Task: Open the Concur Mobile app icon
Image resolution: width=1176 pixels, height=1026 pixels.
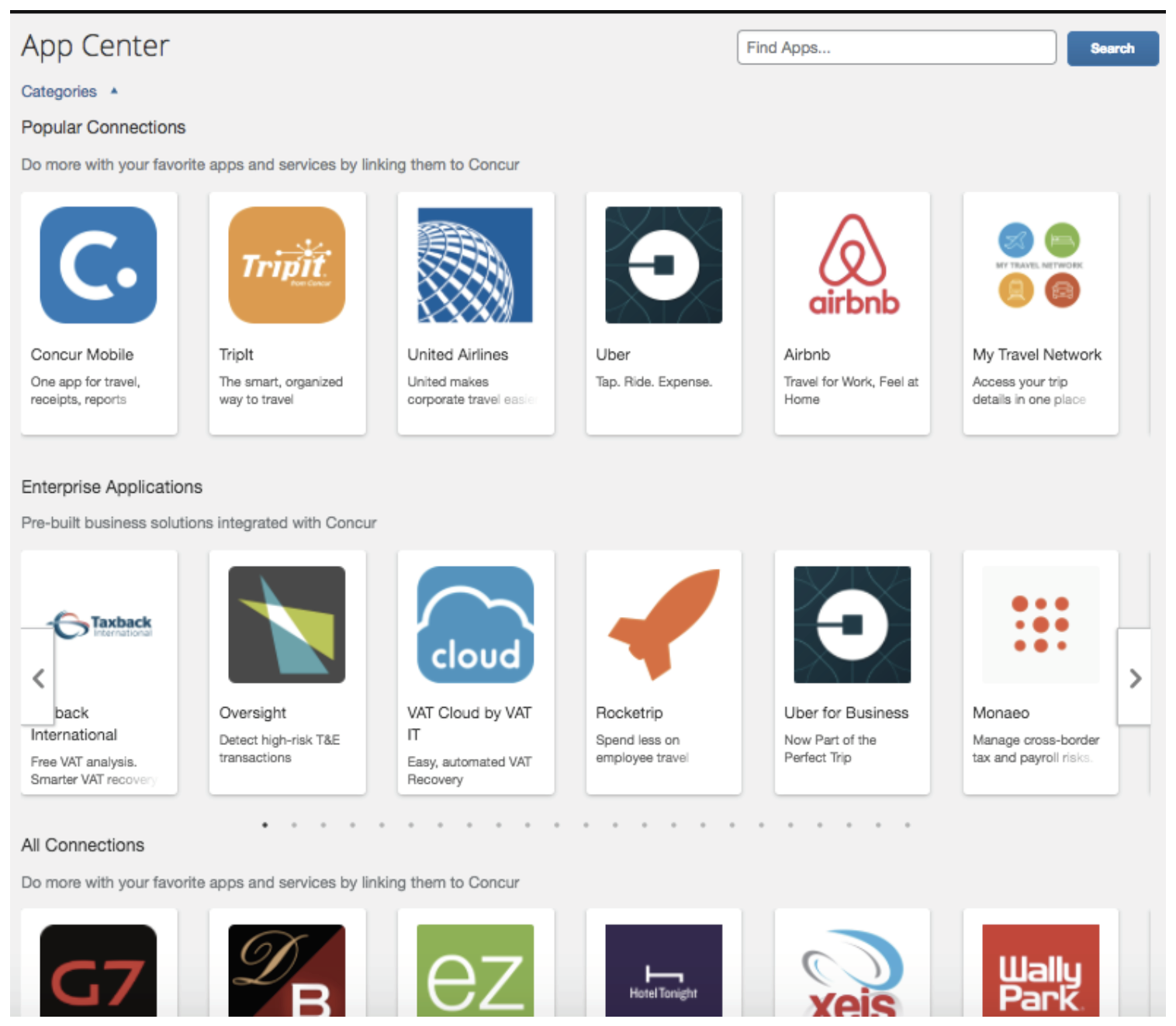Action: (99, 265)
